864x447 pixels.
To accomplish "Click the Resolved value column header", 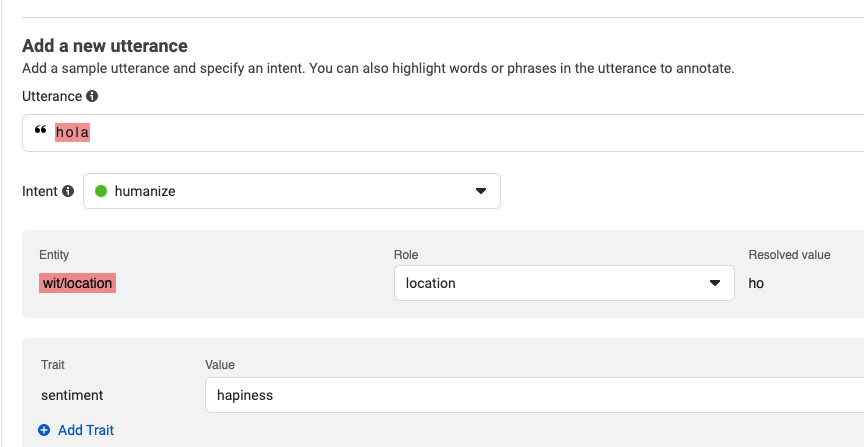I will pyautogui.click(x=789, y=255).
